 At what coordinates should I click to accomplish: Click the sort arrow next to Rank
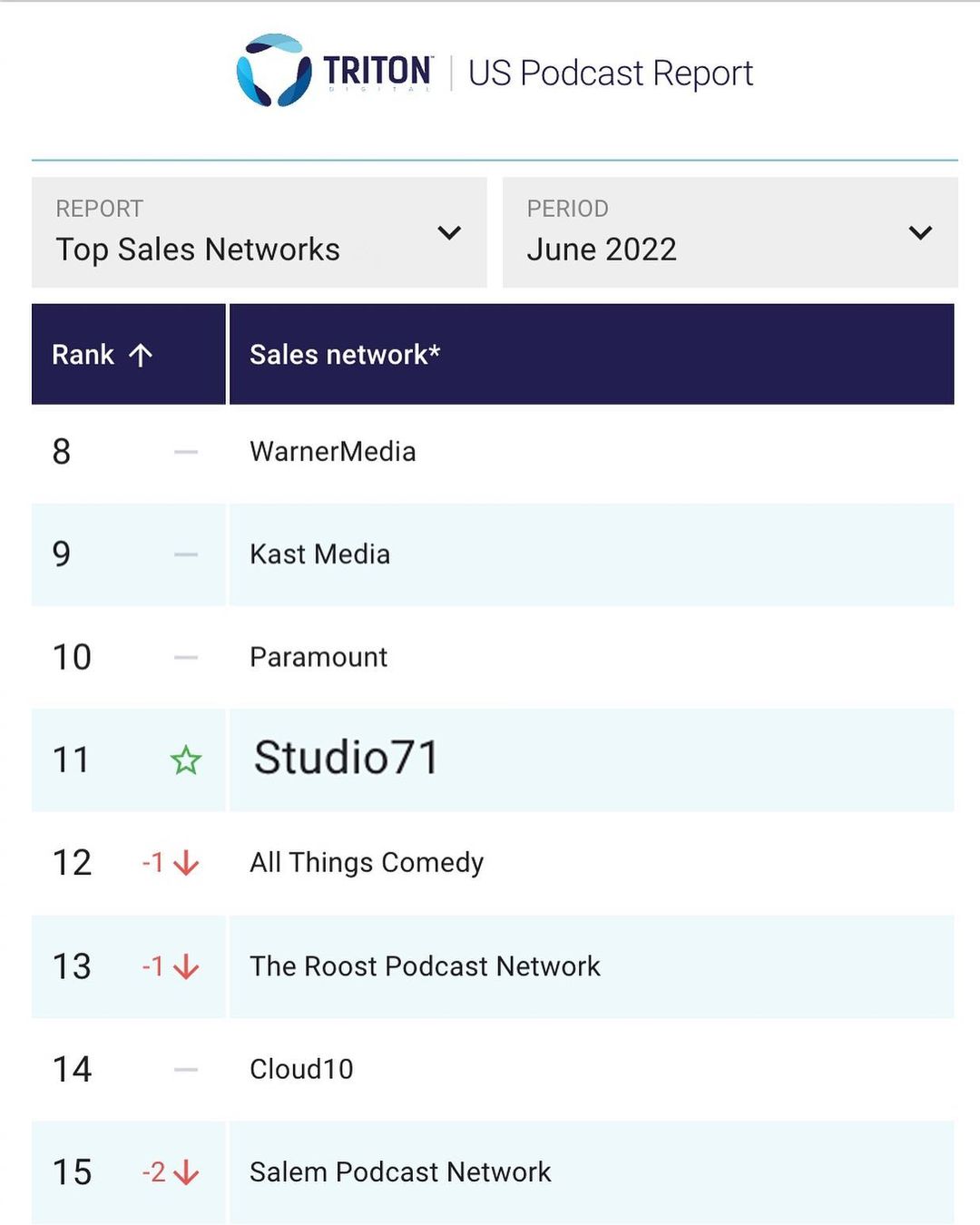click(141, 355)
